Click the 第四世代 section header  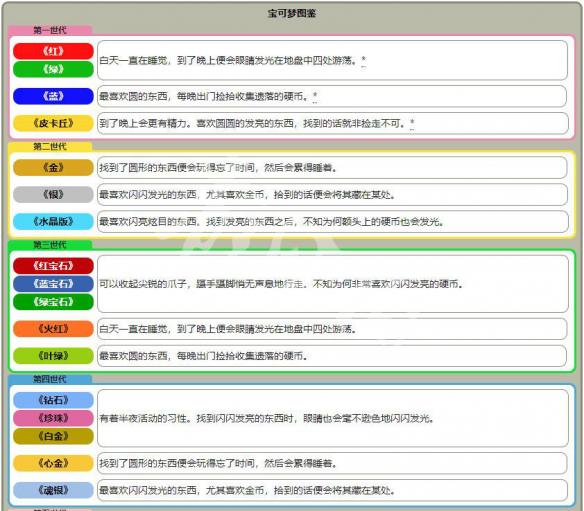click(50, 379)
